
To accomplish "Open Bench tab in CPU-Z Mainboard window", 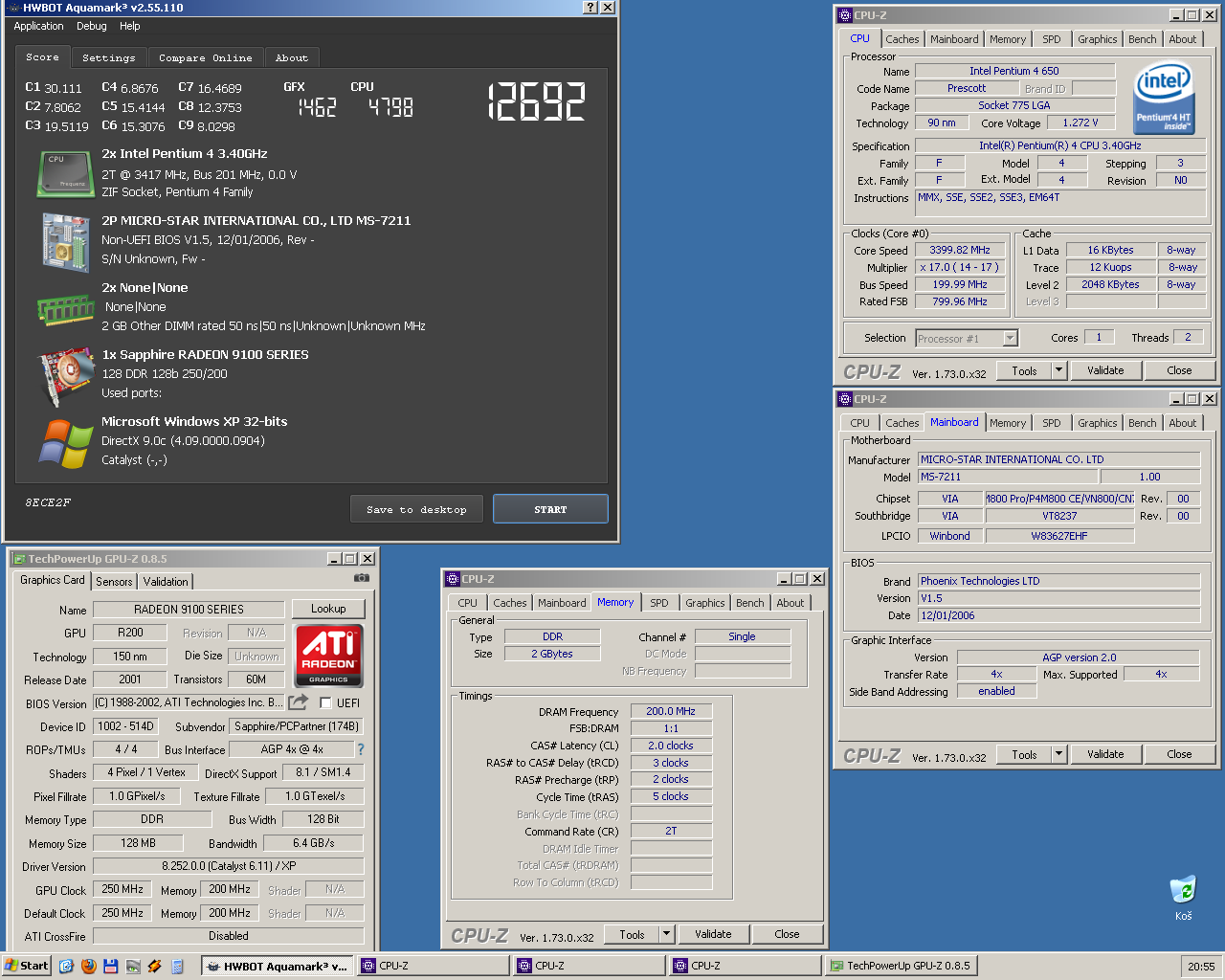I will [x=1143, y=423].
